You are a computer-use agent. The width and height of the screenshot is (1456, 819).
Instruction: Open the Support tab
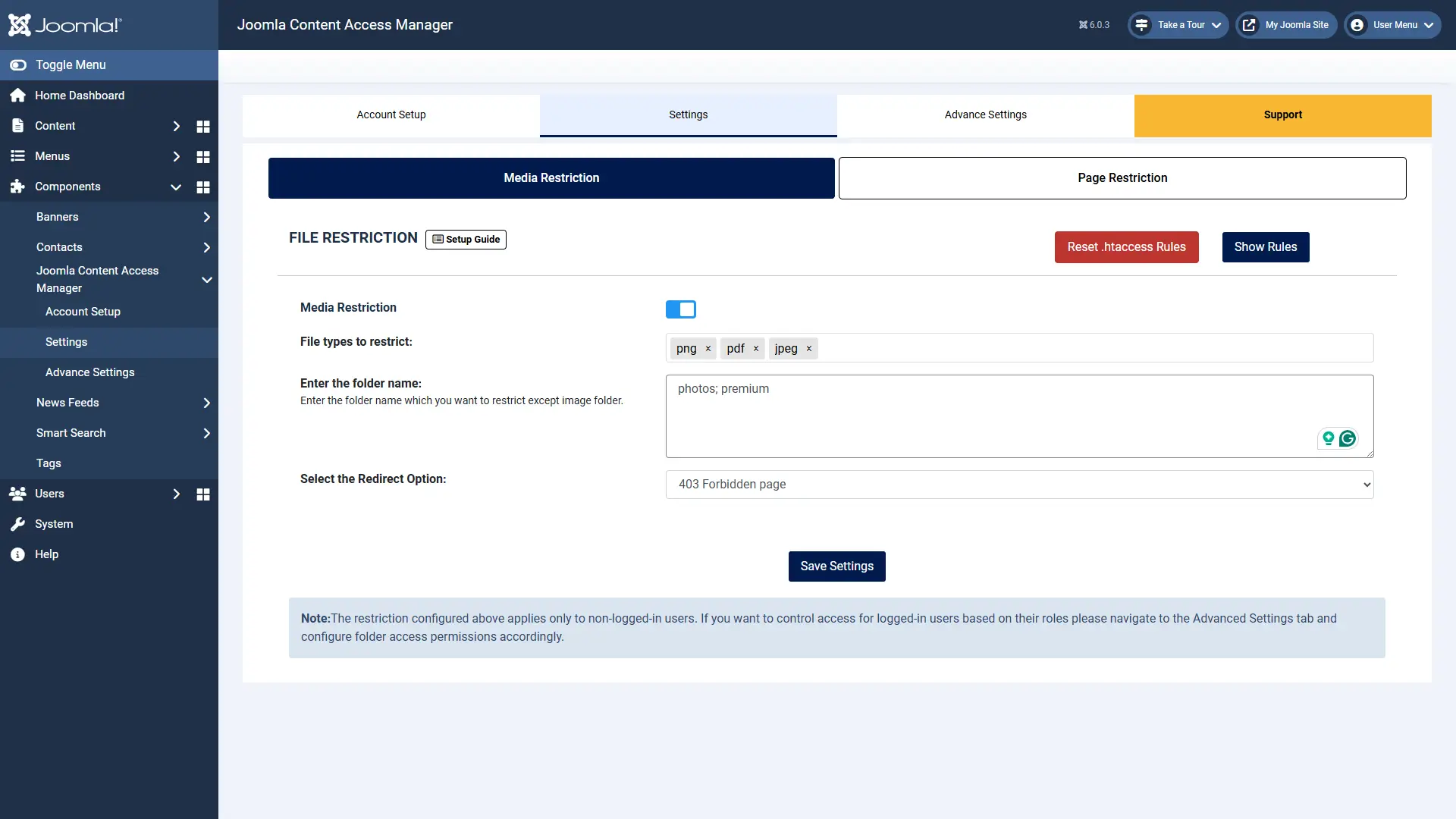pyautogui.click(x=1283, y=115)
